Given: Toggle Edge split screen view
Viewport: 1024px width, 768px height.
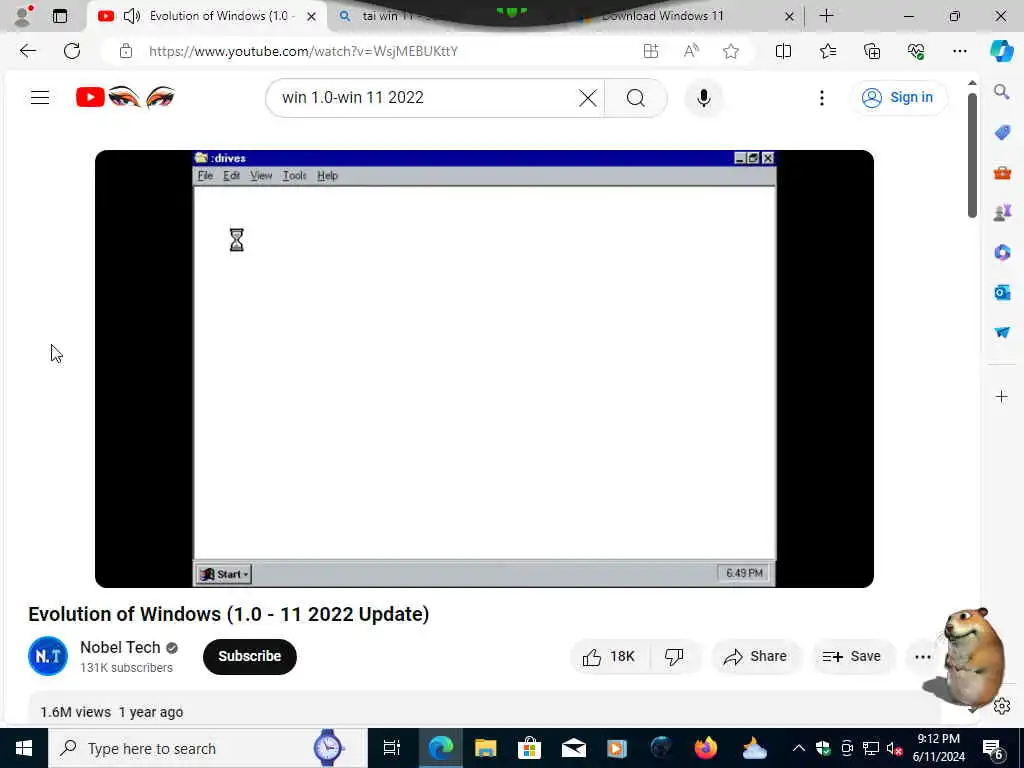Looking at the screenshot, I should point(783,51).
